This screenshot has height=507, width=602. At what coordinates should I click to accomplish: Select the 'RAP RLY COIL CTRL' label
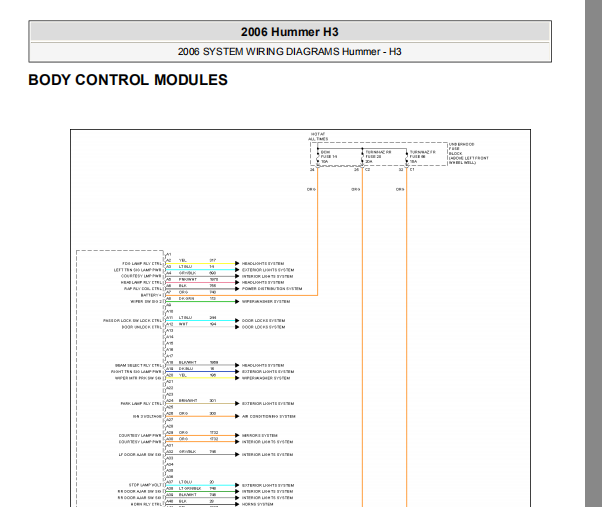[143, 289]
